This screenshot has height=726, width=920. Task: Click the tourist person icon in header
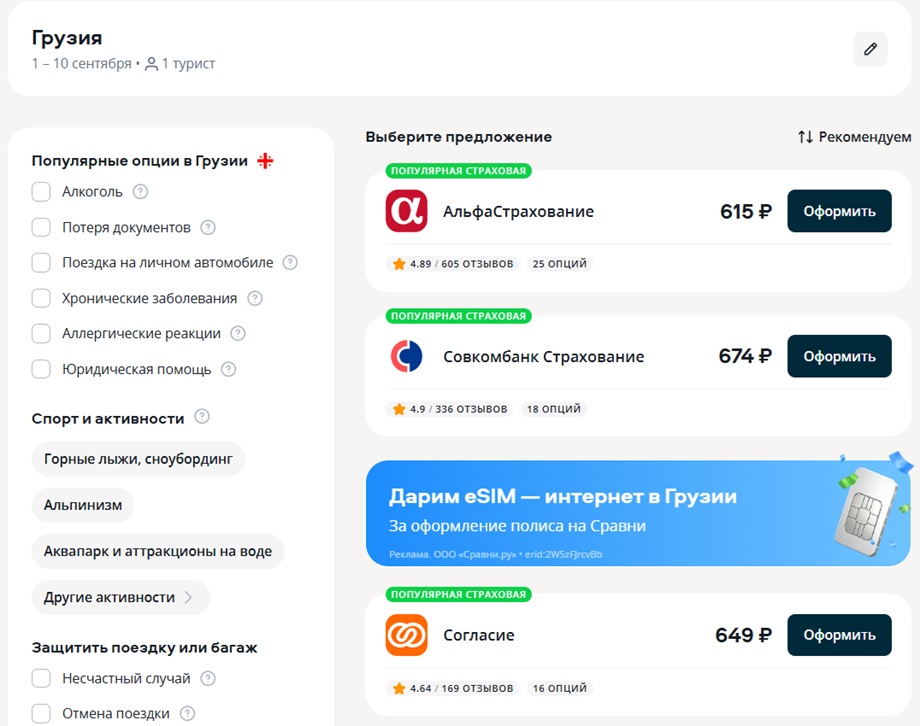tap(151, 63)
